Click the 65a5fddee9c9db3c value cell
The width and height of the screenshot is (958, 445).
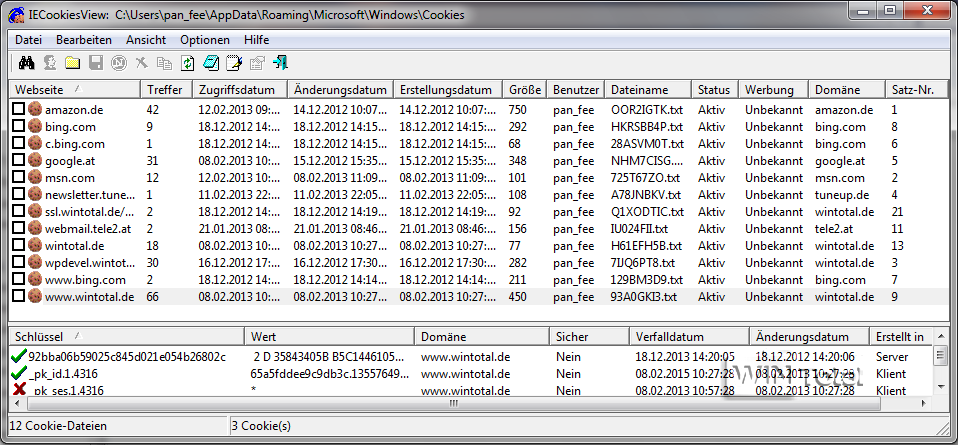[329, 373]
